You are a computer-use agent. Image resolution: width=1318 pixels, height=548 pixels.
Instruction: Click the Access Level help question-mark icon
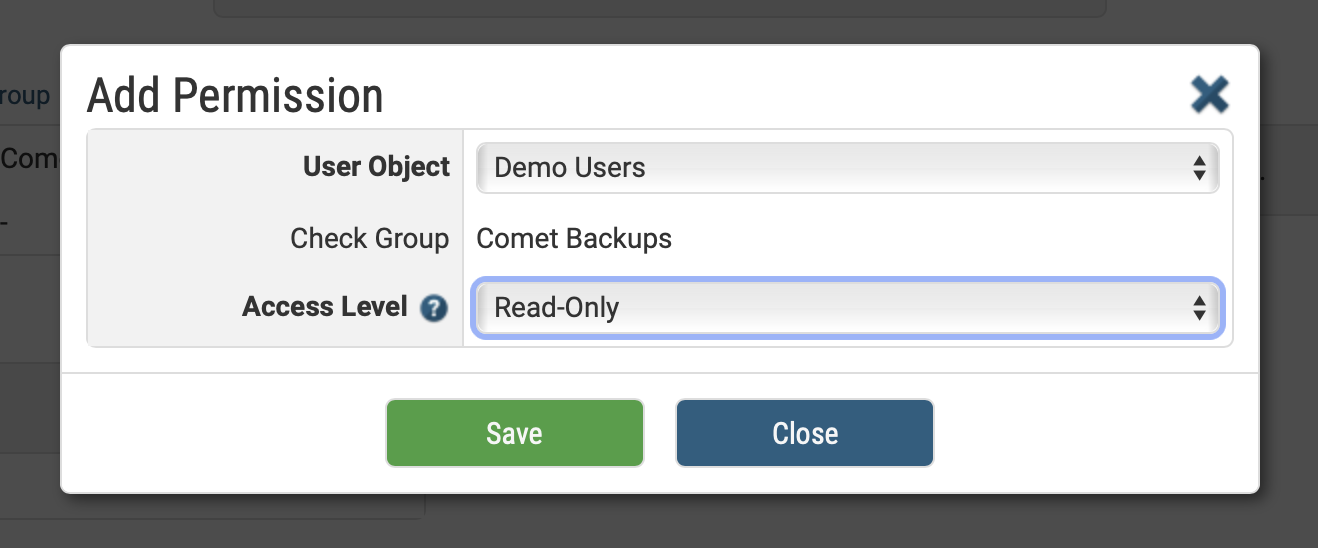tap(433, 308)
